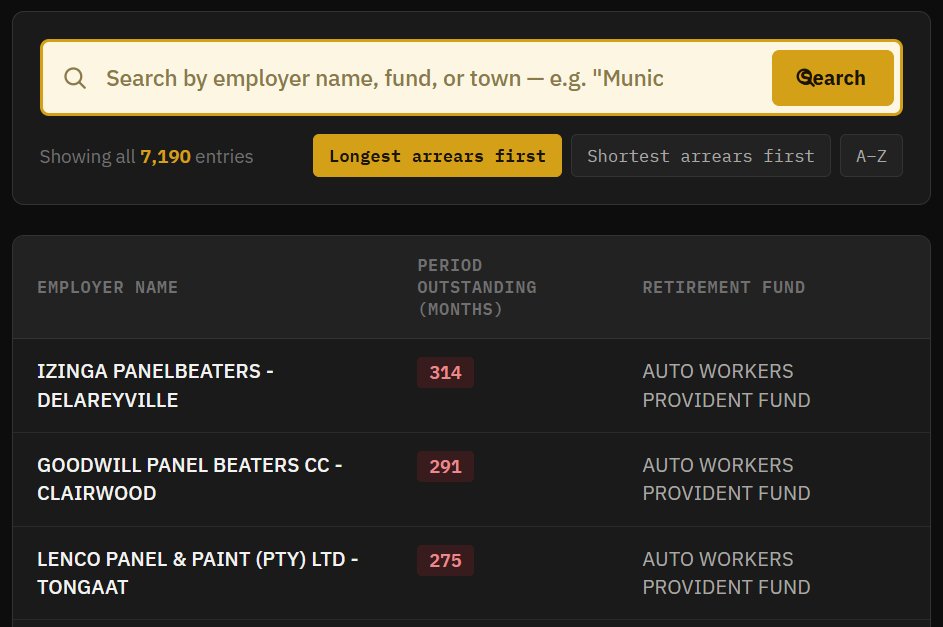This screenshot has height=627, width=943.
Task: Select Goodwill Panel Beaters CC - Clairwood
Action: coord(190,479)
